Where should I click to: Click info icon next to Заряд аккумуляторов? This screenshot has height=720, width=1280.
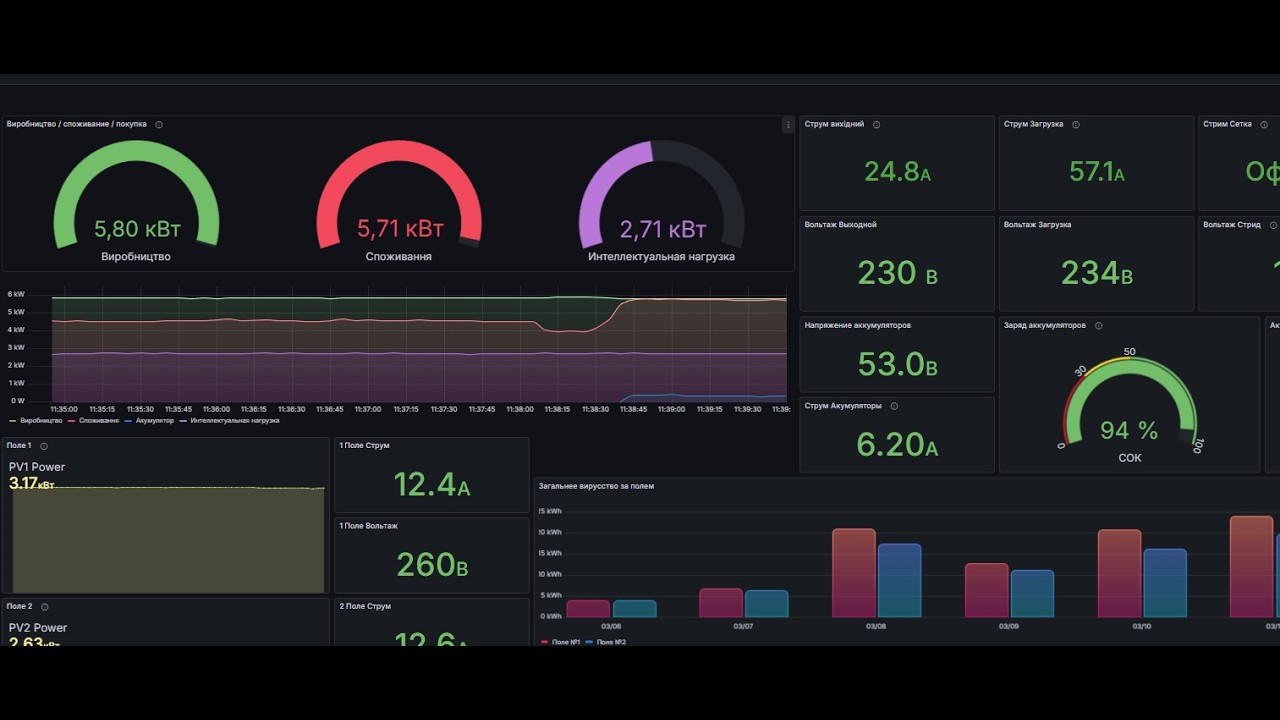1098,326
